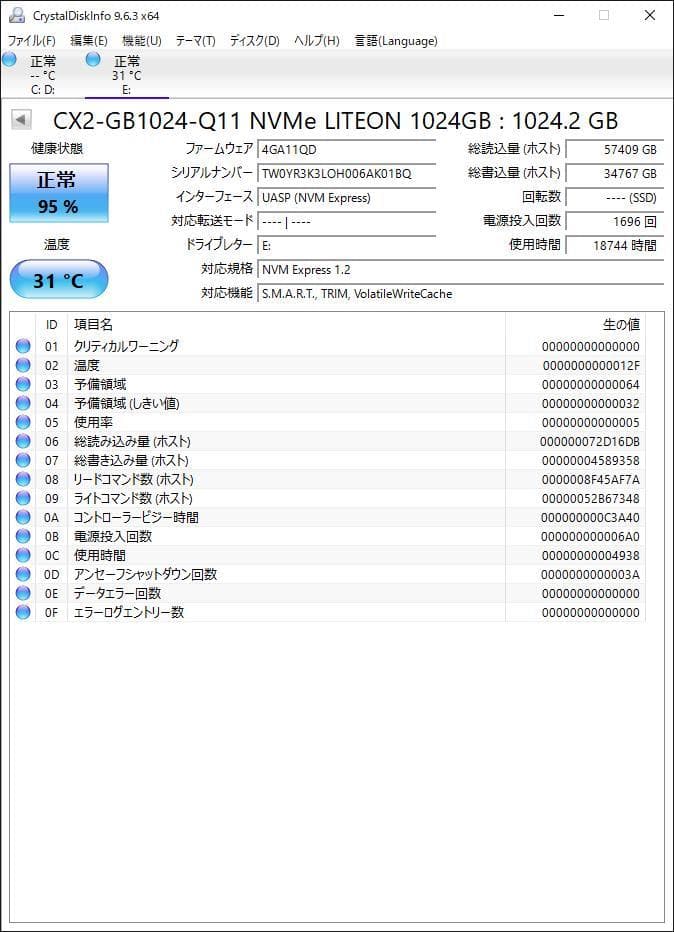Click the 健康状態 label
674x932 pixels.
tap(57, 148)
